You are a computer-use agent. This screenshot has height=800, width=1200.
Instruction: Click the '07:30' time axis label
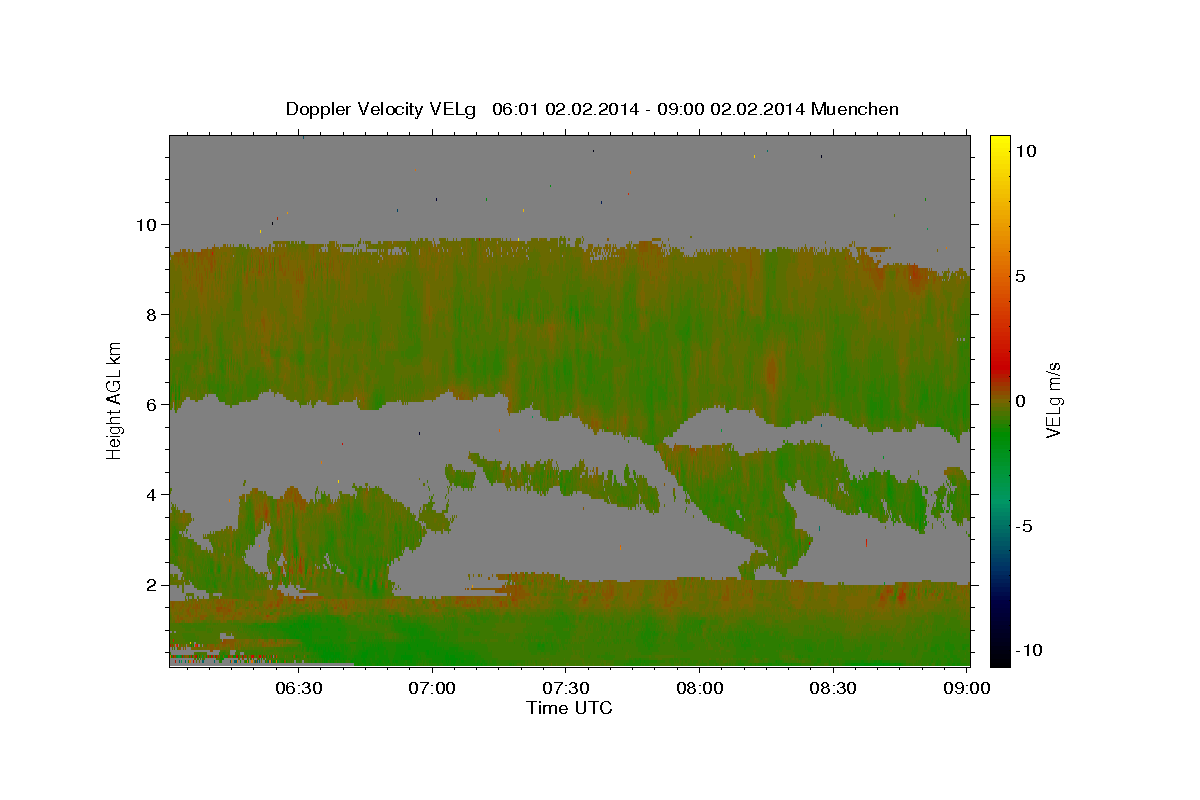coord(566,688)
